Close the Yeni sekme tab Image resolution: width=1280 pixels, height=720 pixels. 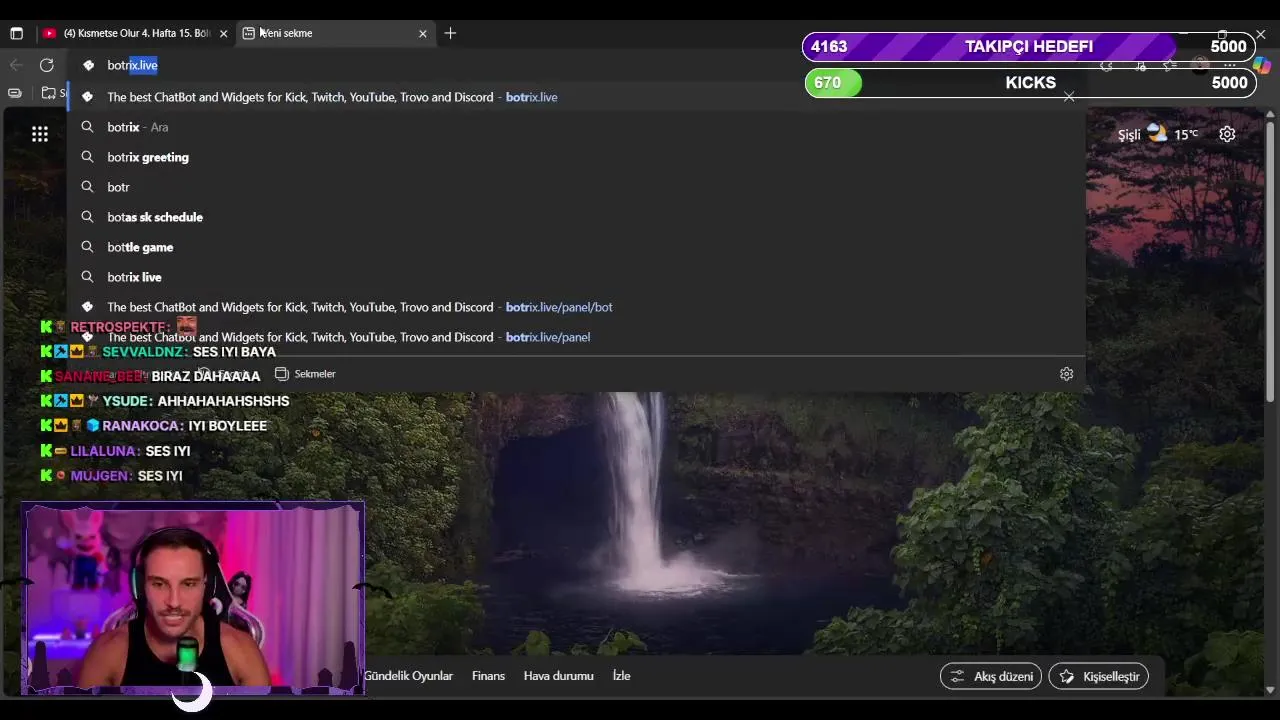[422, 33]
